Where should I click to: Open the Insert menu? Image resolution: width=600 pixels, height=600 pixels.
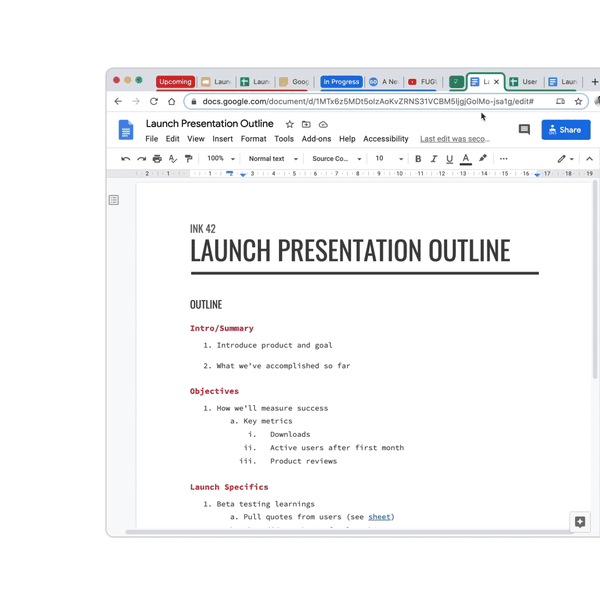click(x=222, y=139)
